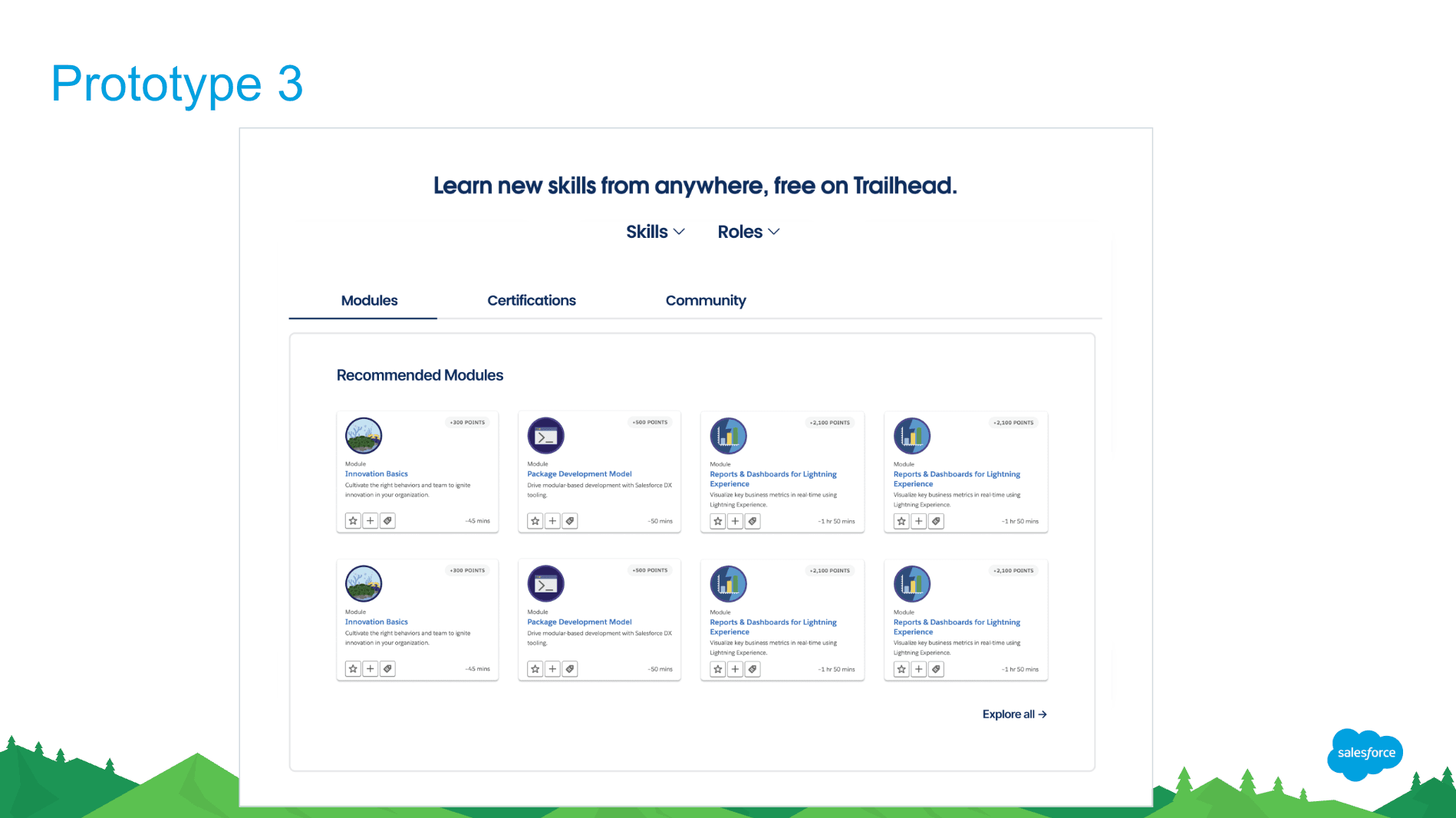Switch to the Certifications tab
1456x818 pixels.
(532, 301)
